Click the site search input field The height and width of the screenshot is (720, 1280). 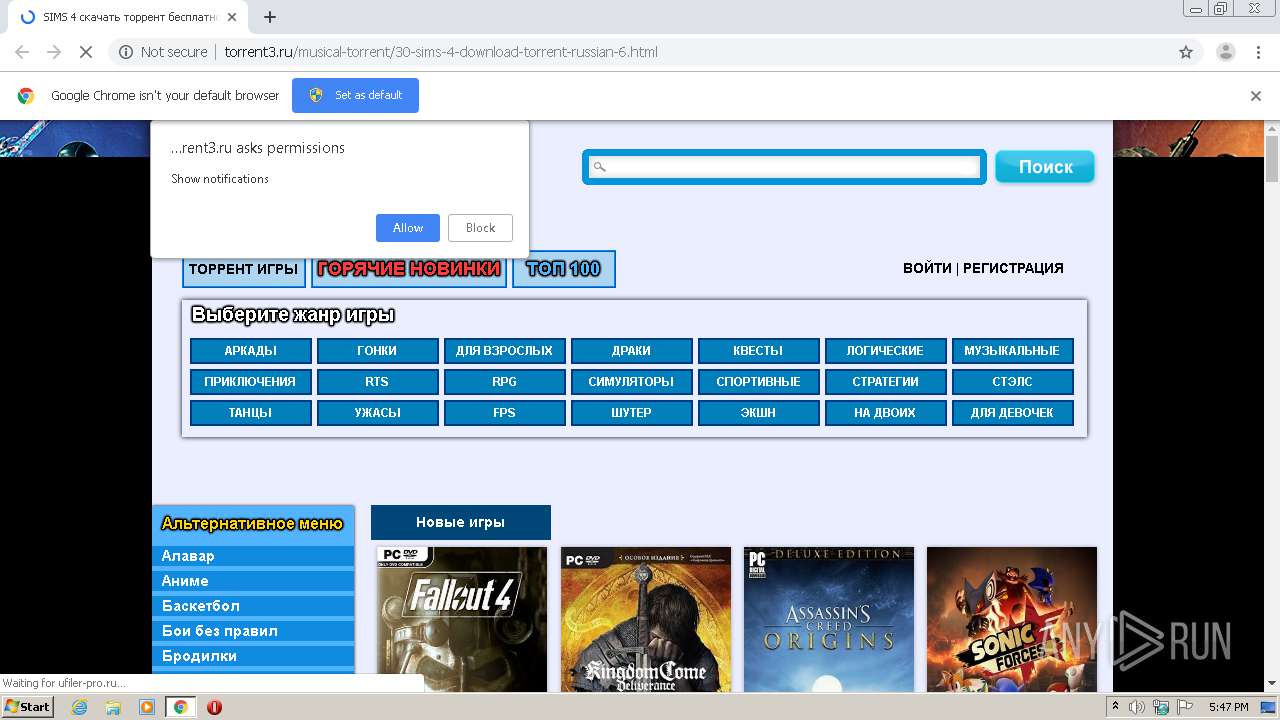(x=785, y=167)
